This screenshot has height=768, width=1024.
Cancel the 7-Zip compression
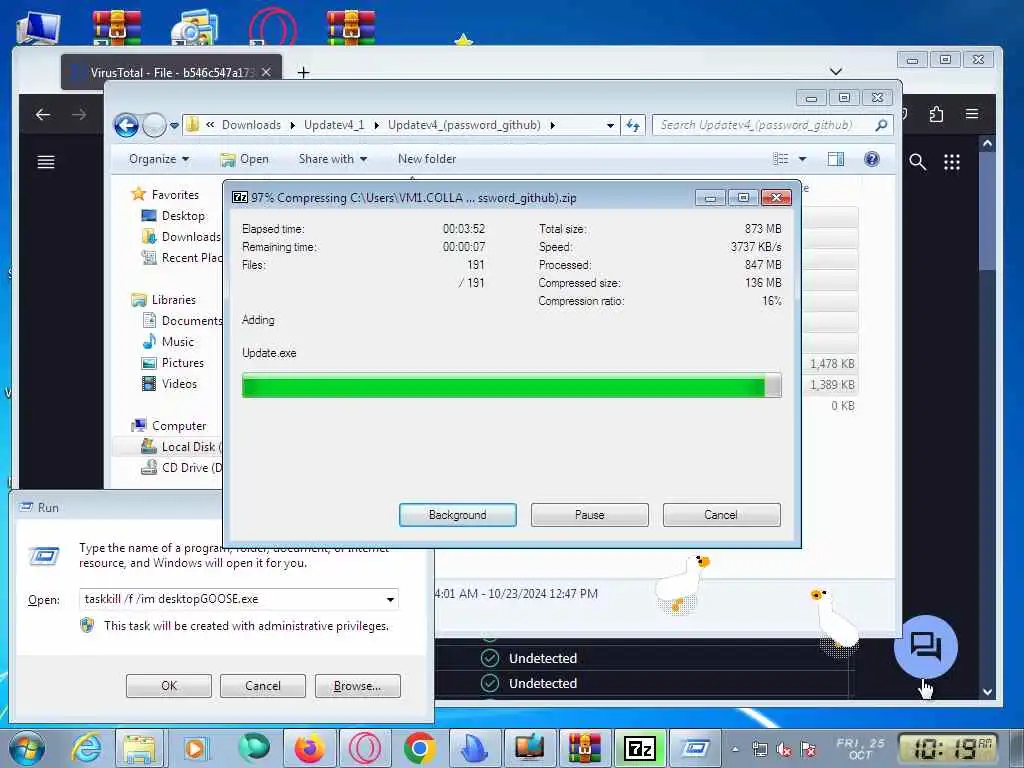point(721,515)
